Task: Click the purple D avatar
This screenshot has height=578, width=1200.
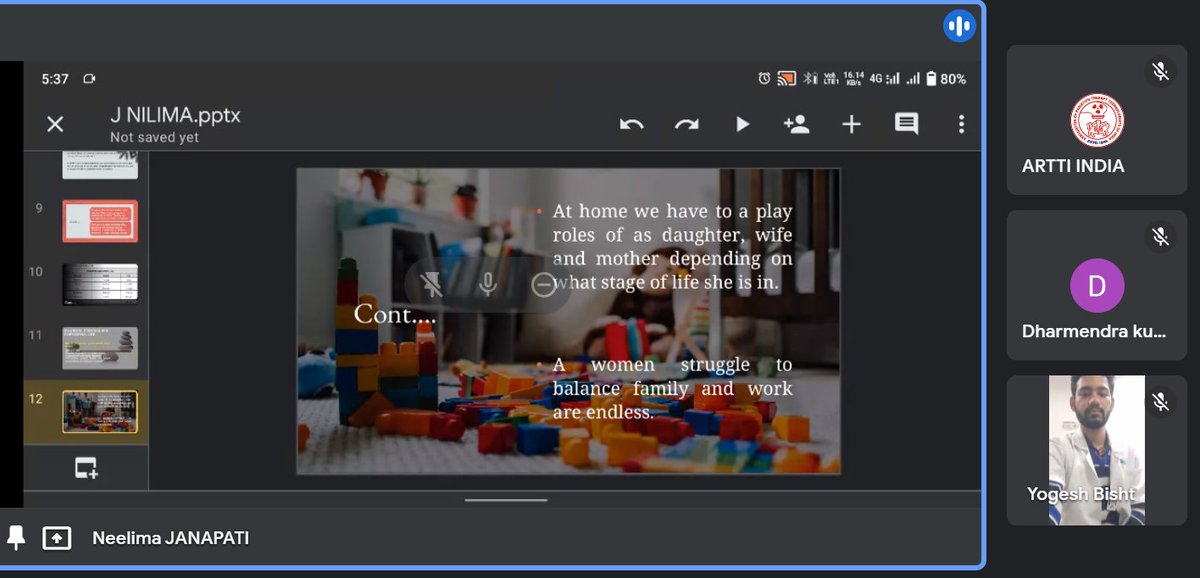Action: click(1097, 286)
